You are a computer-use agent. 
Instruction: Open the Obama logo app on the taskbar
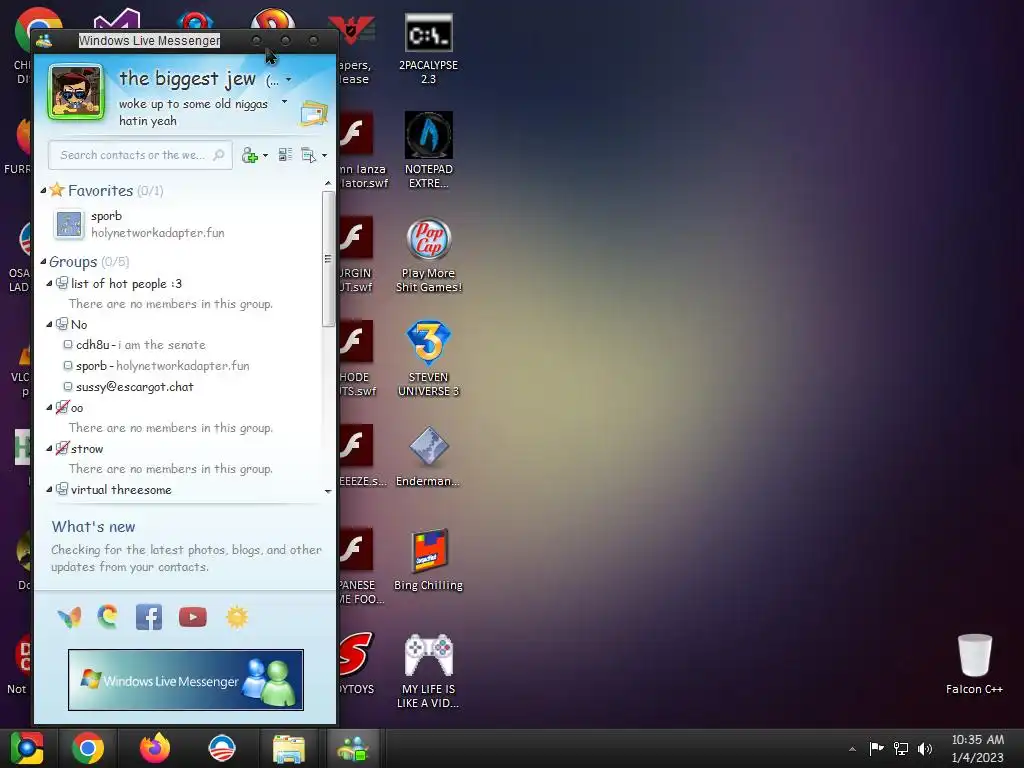(221, 748)
